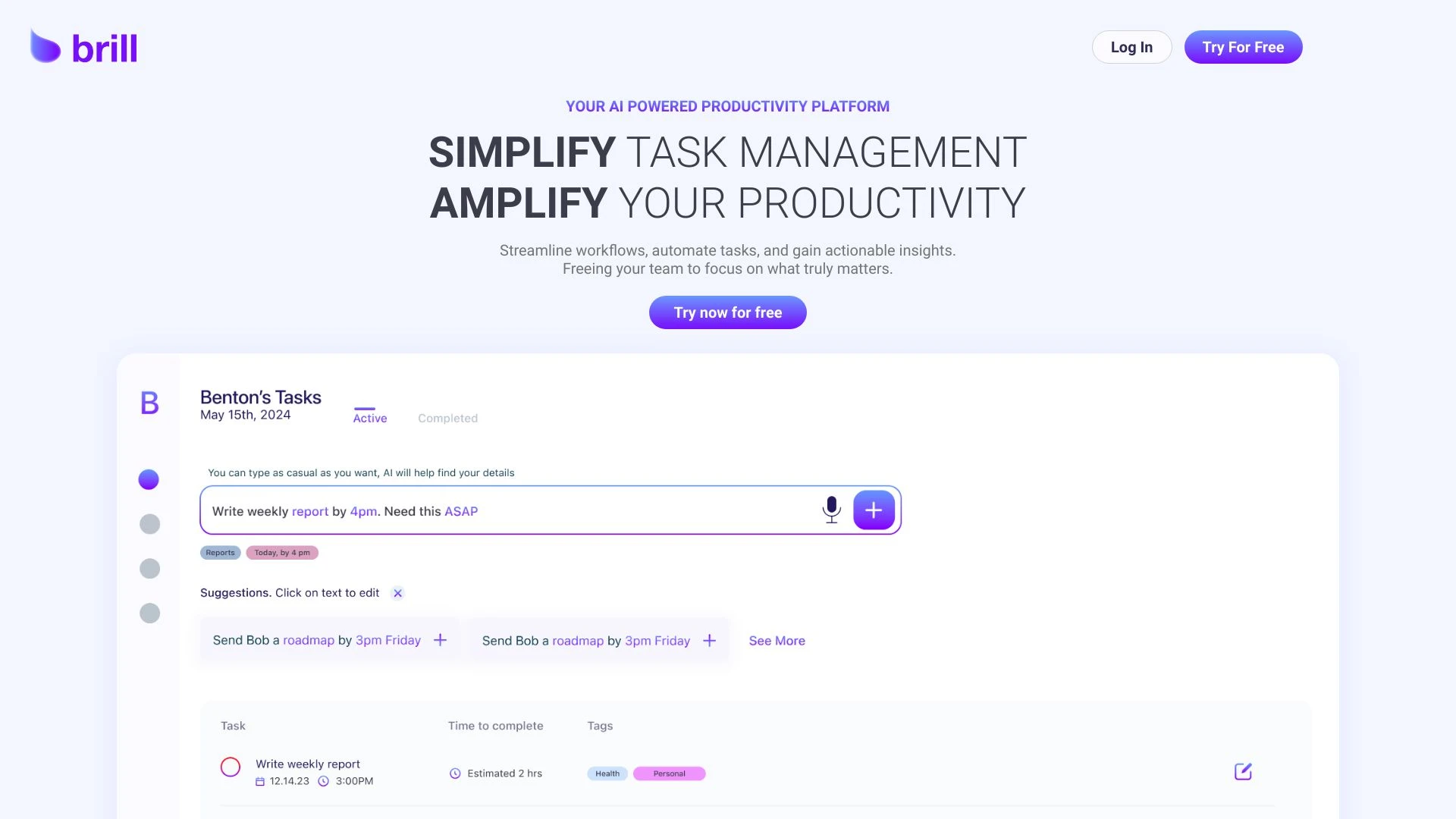
Task: Click the clock icon next to 3:00PM
Action: click(323, 781)
